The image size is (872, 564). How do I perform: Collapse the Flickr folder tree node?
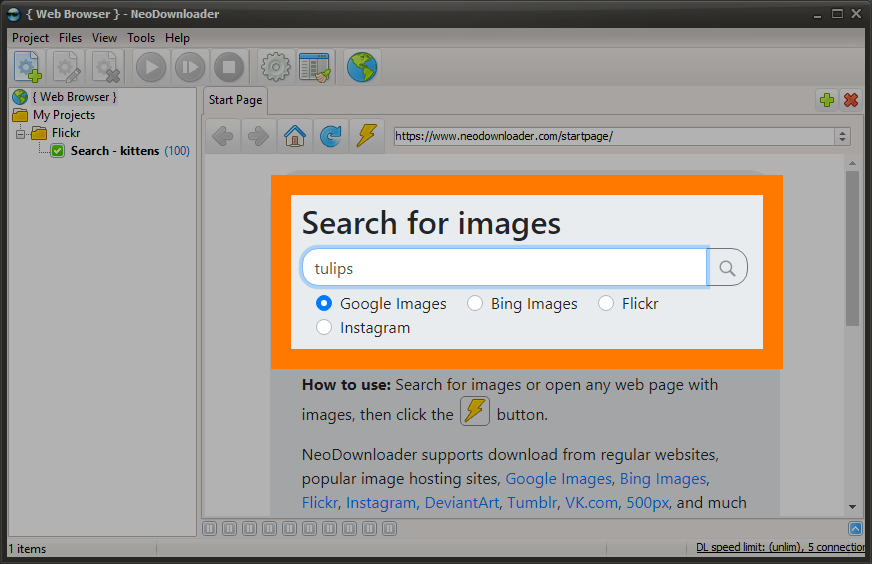21,133
